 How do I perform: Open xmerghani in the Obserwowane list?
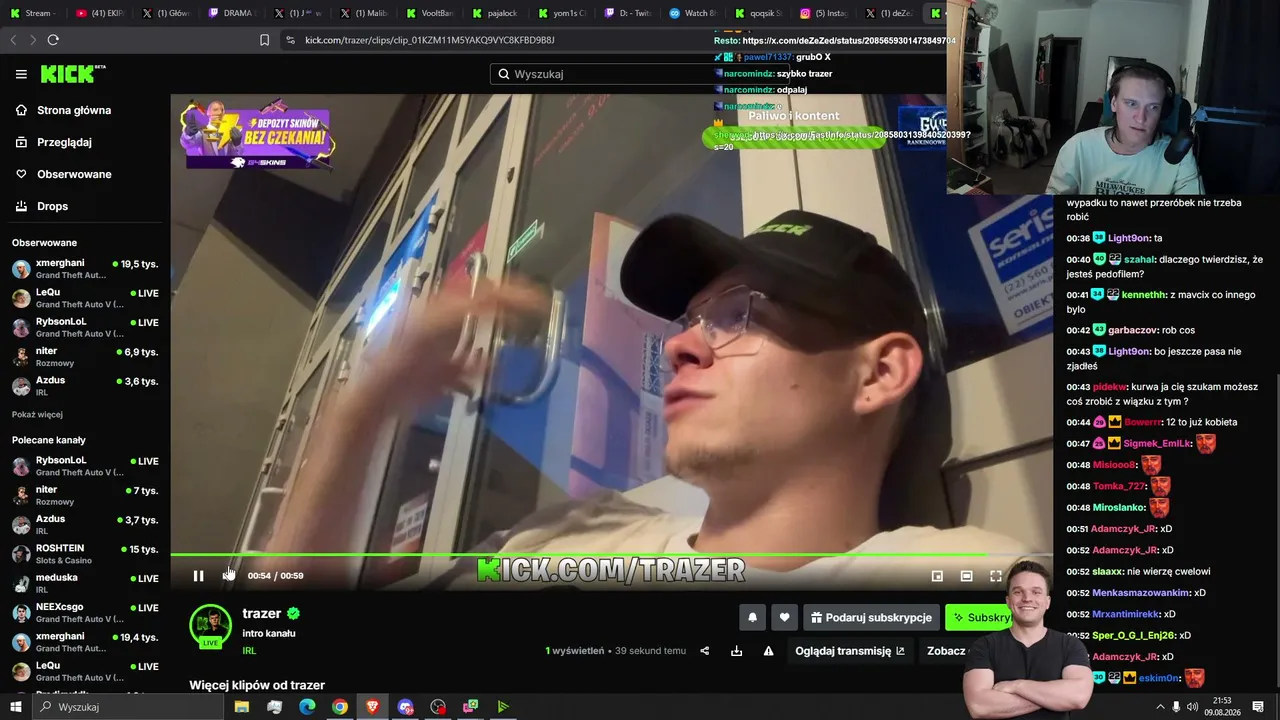pyautogui.click(x=85, y=269)
